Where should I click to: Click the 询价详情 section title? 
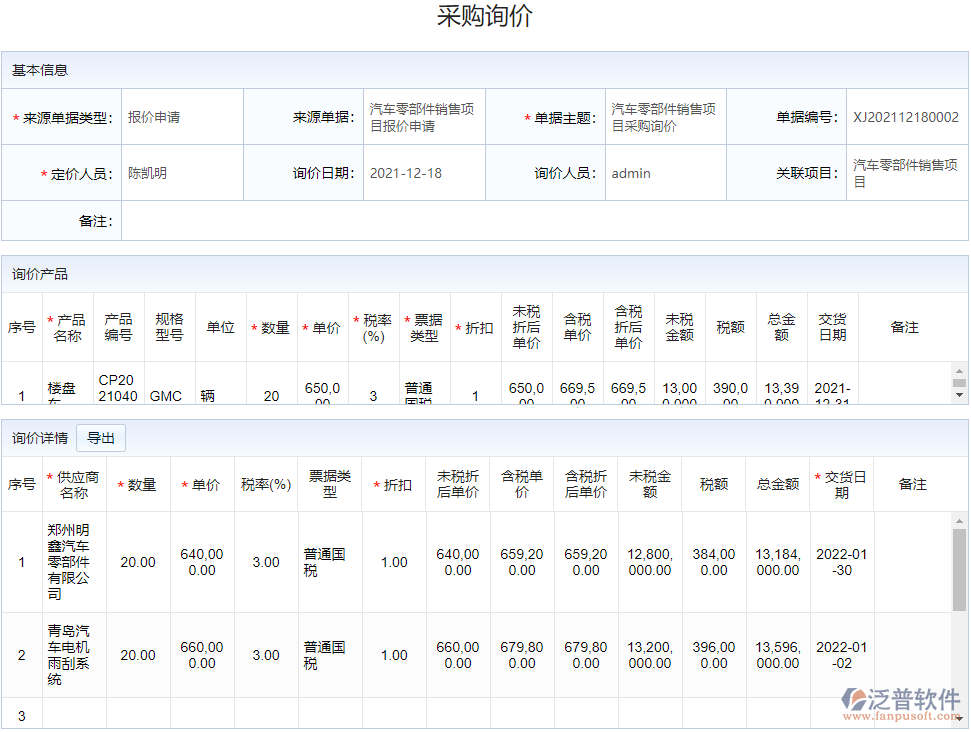pyautogui.click(x=40, y=438)
